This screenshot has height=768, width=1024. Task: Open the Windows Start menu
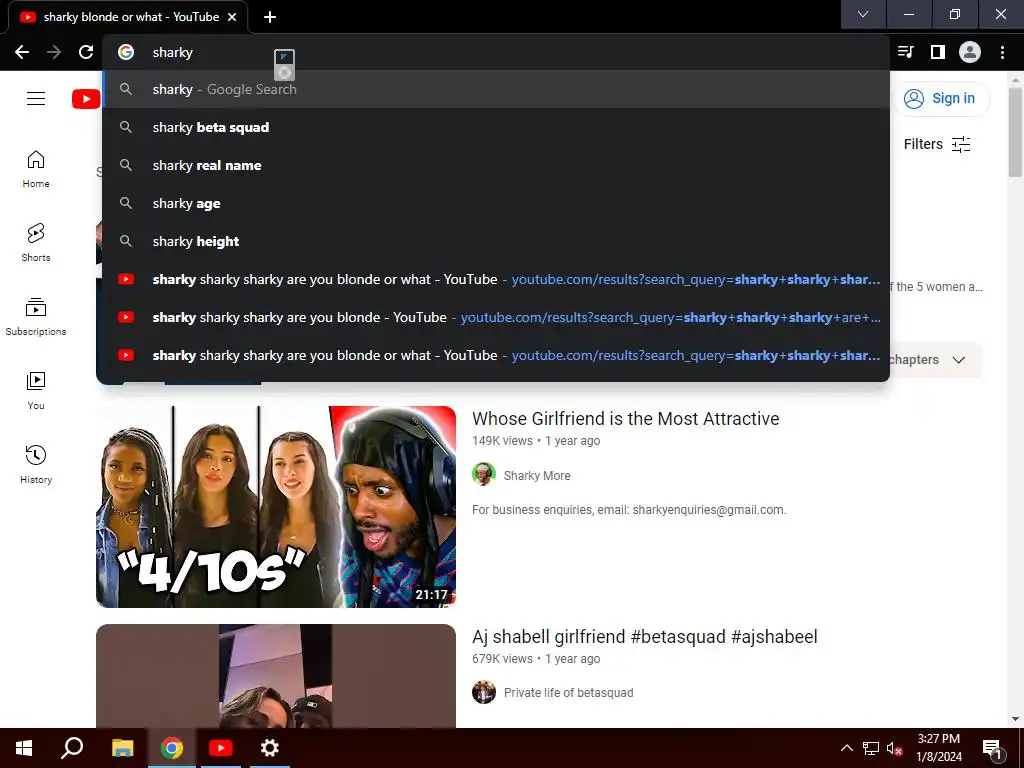pos(24,748)
